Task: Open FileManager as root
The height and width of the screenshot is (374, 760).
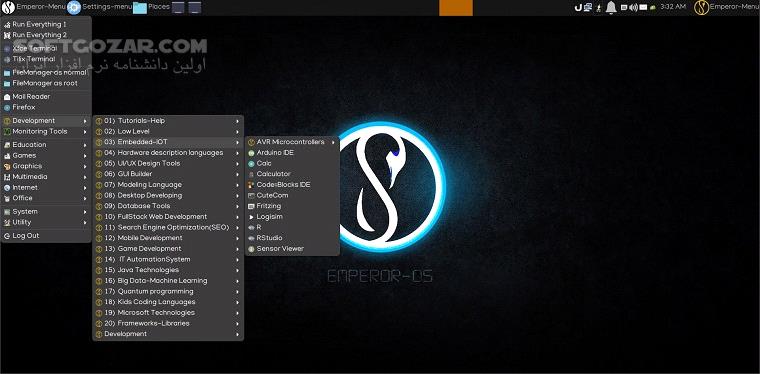Action: 46,83
